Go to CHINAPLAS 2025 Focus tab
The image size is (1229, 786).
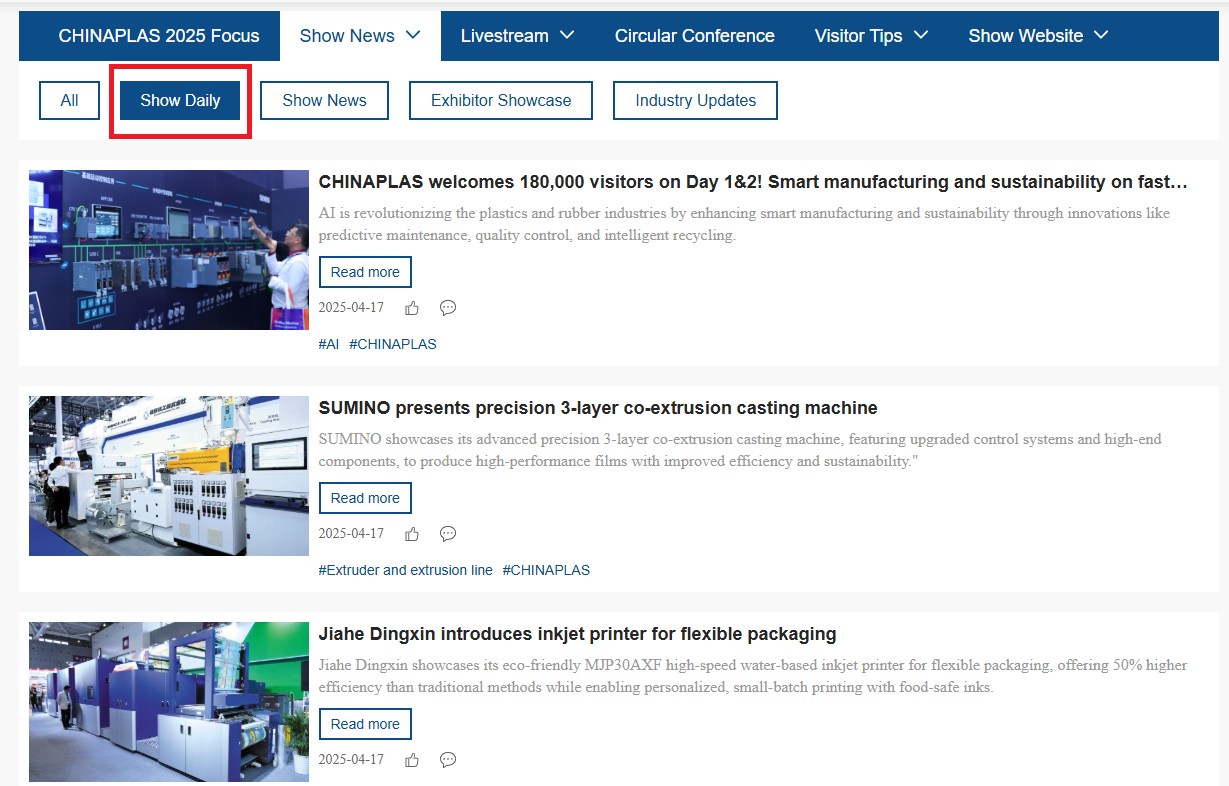(x=159, y=36)
